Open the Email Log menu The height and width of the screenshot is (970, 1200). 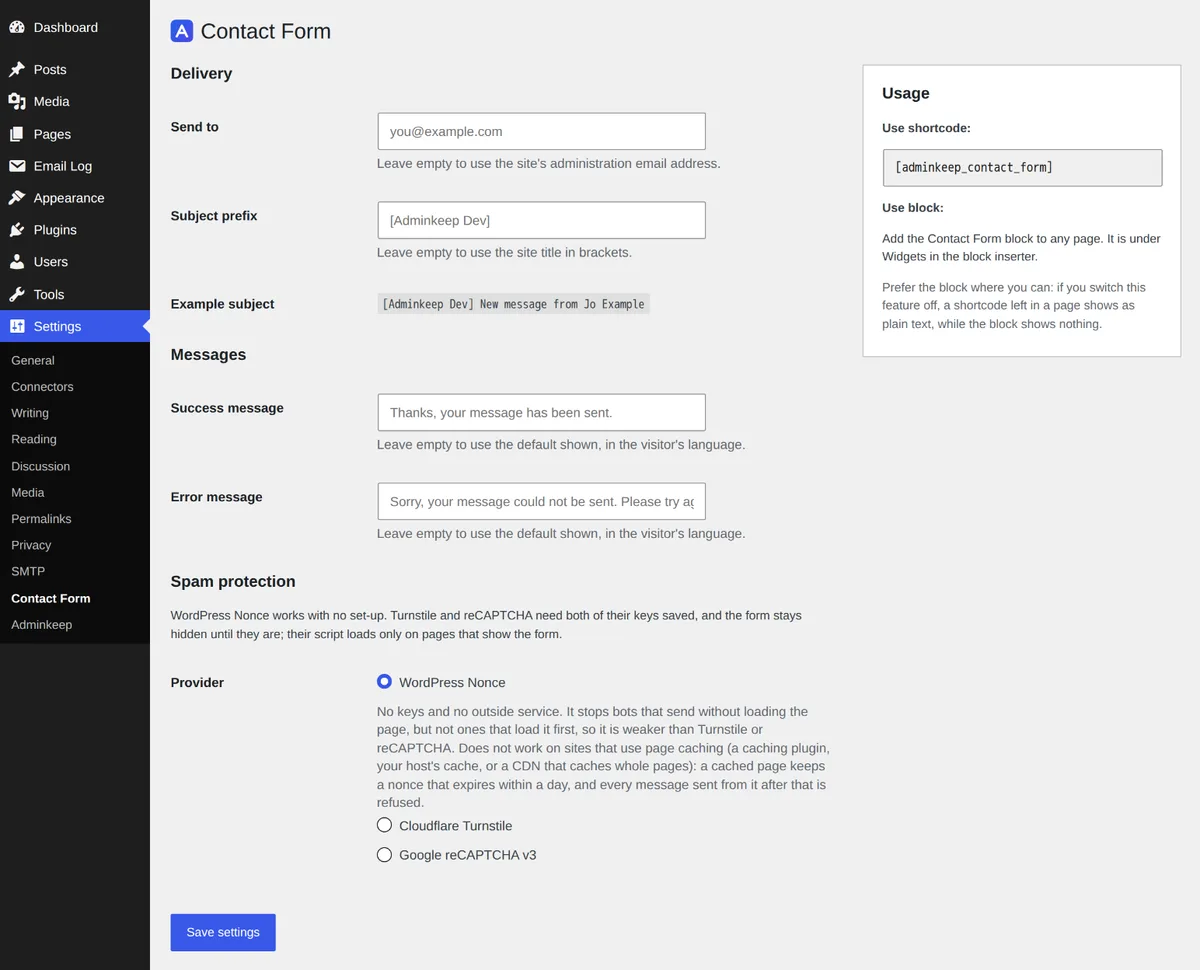(75, 166)
